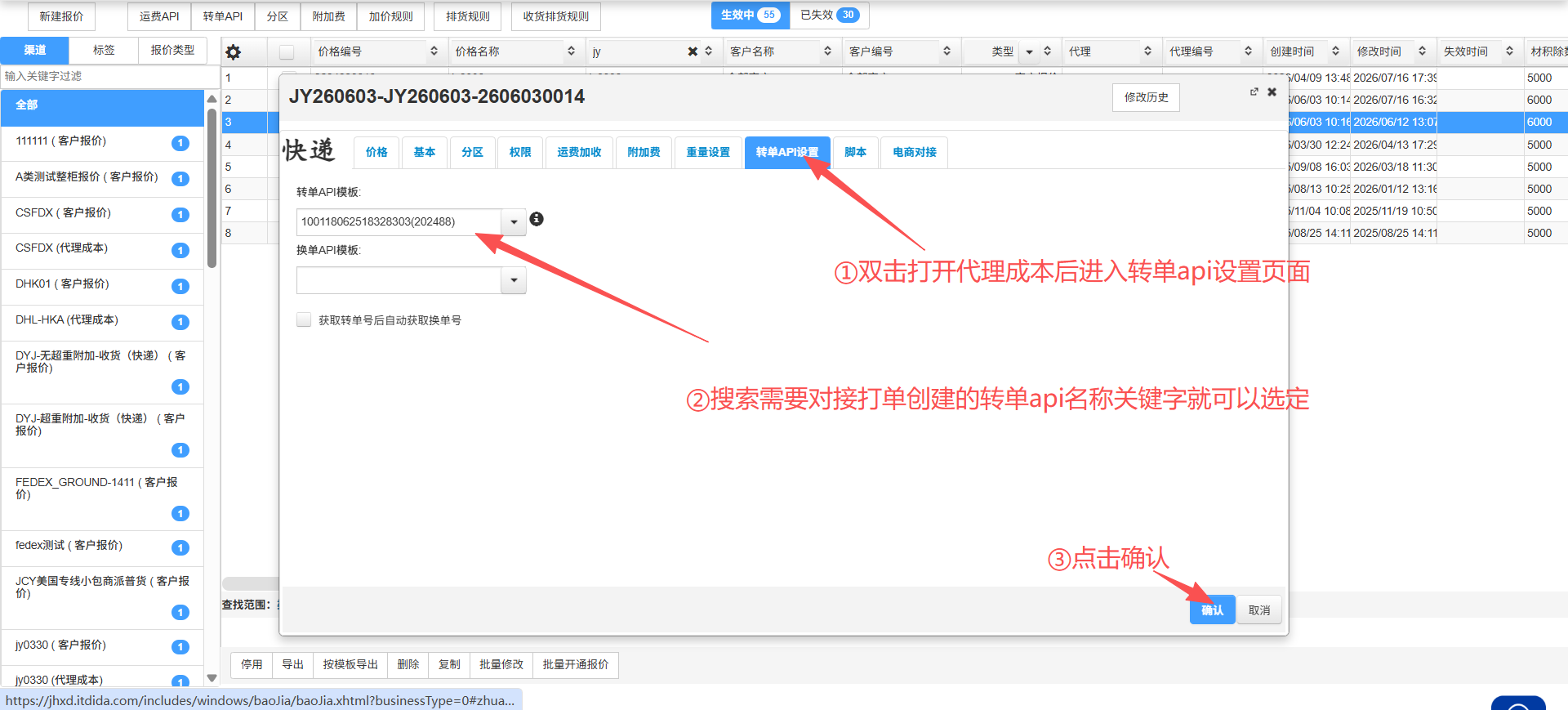Select the 报价类型 sidebar tab
The image size is (1568, 710).
coord(172,50)
